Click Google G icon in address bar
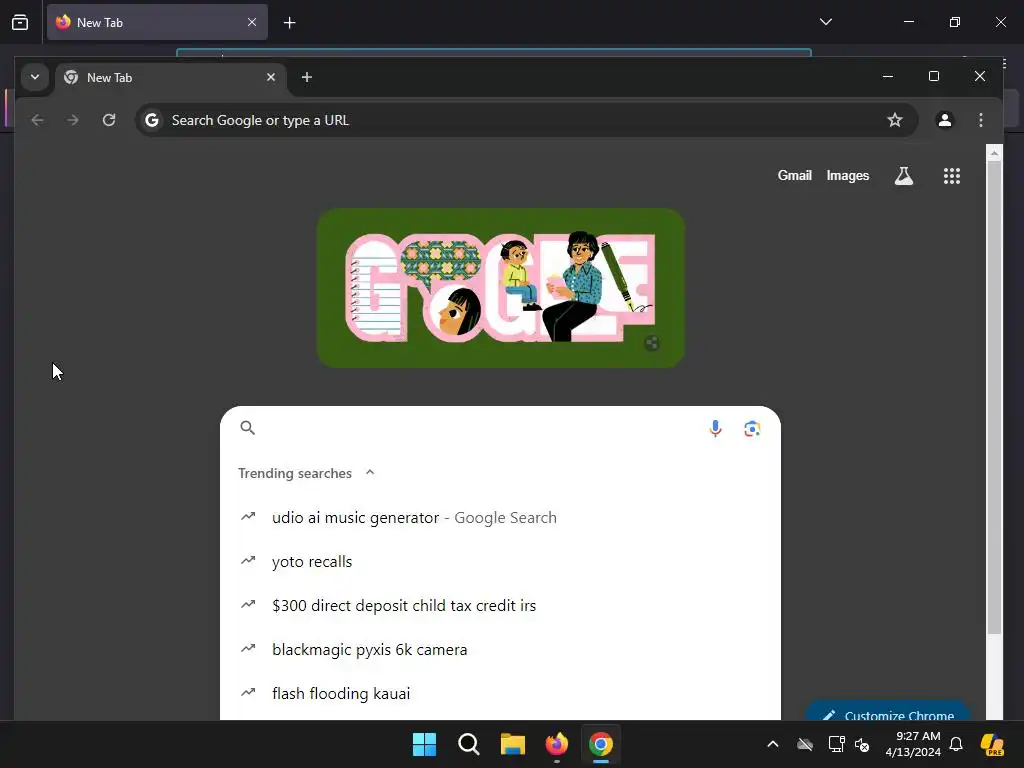Screen dimensions: 1024x768 click(x=152, y=120)
